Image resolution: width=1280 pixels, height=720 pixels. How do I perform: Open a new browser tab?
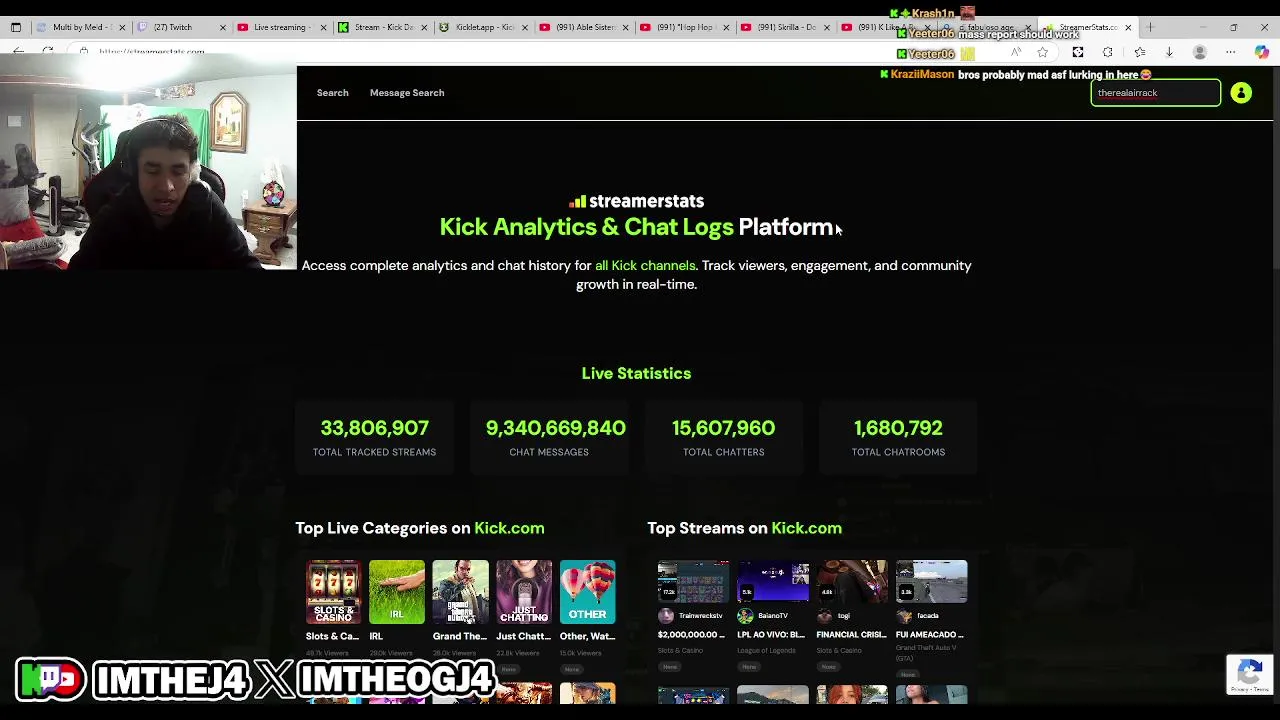(x=1151, y=27)
